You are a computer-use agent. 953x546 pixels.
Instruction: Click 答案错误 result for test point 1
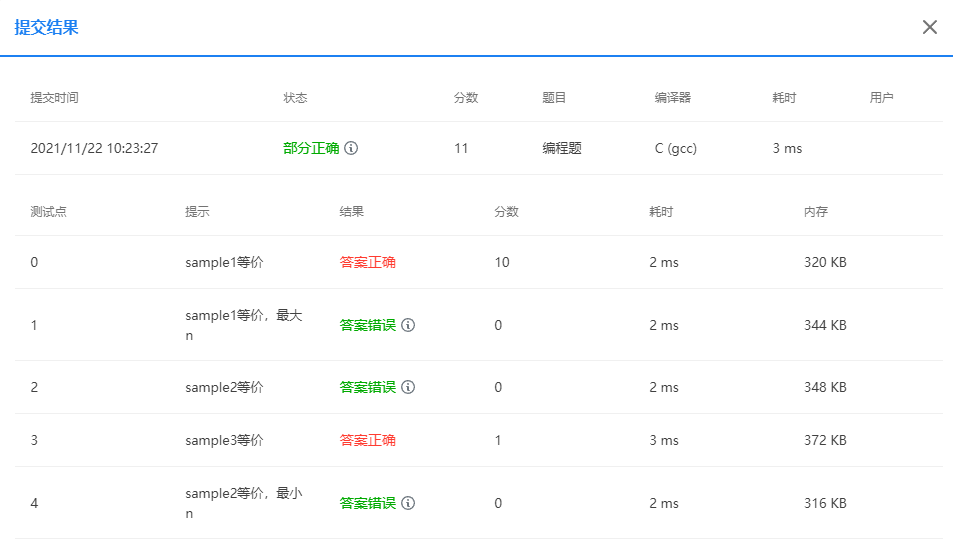pyautogui.click(x=368, y=325)
